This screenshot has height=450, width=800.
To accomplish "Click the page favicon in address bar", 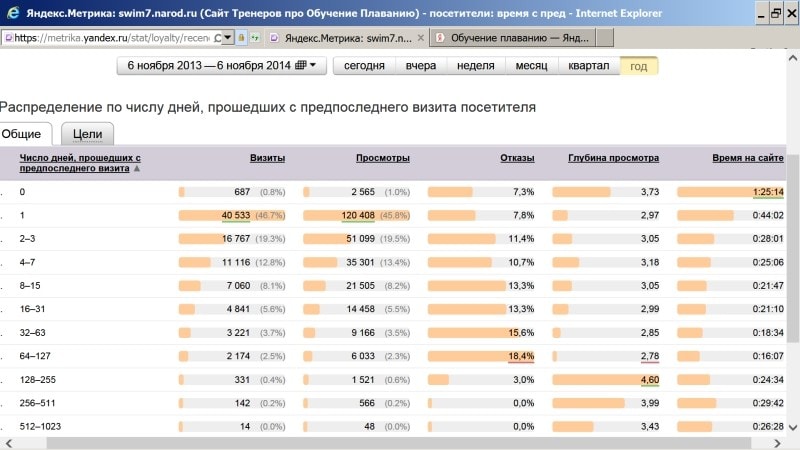I will pos(9,38).
